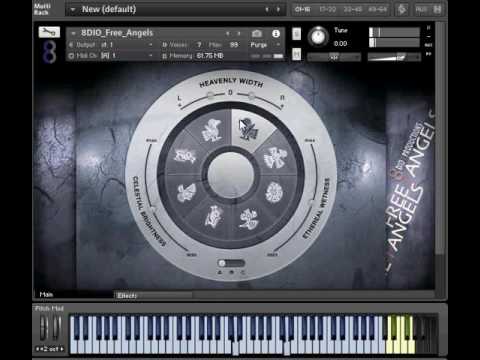Click first small icon beneath the wheel switch
This screenshot has width=480, height=360.
point(220,272)
